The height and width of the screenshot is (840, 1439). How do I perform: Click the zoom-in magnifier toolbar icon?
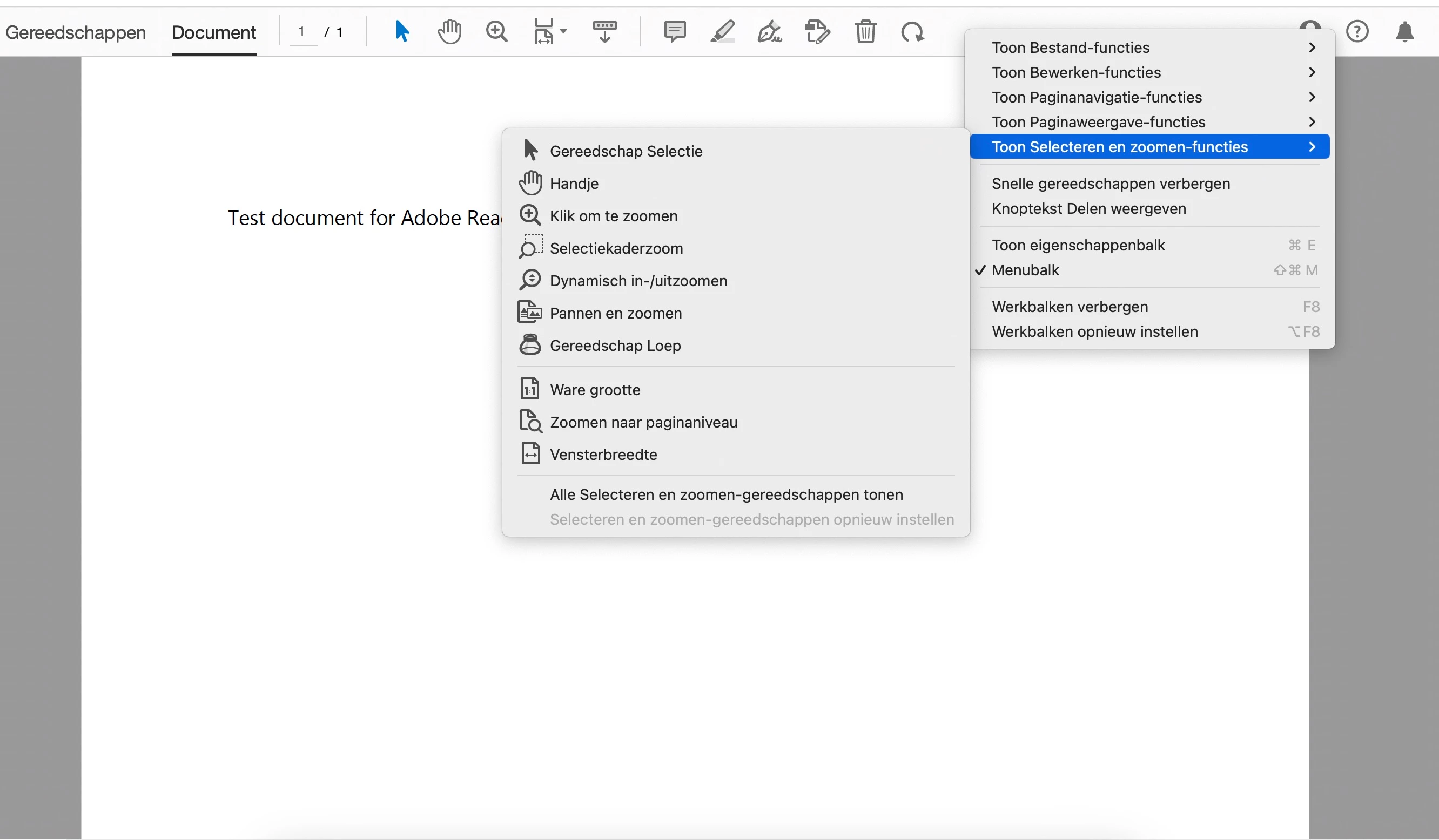pyautogui.click(x=496, y=31)
